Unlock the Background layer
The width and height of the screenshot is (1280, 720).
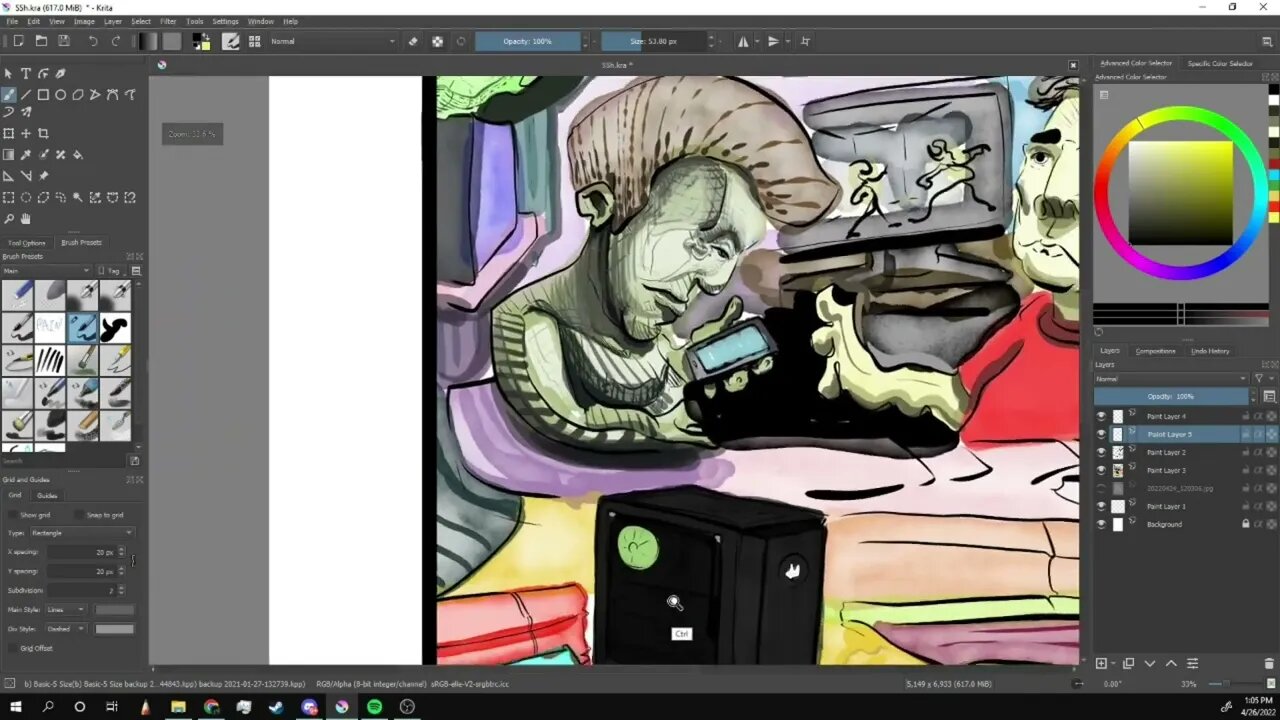click(1245, 524)
